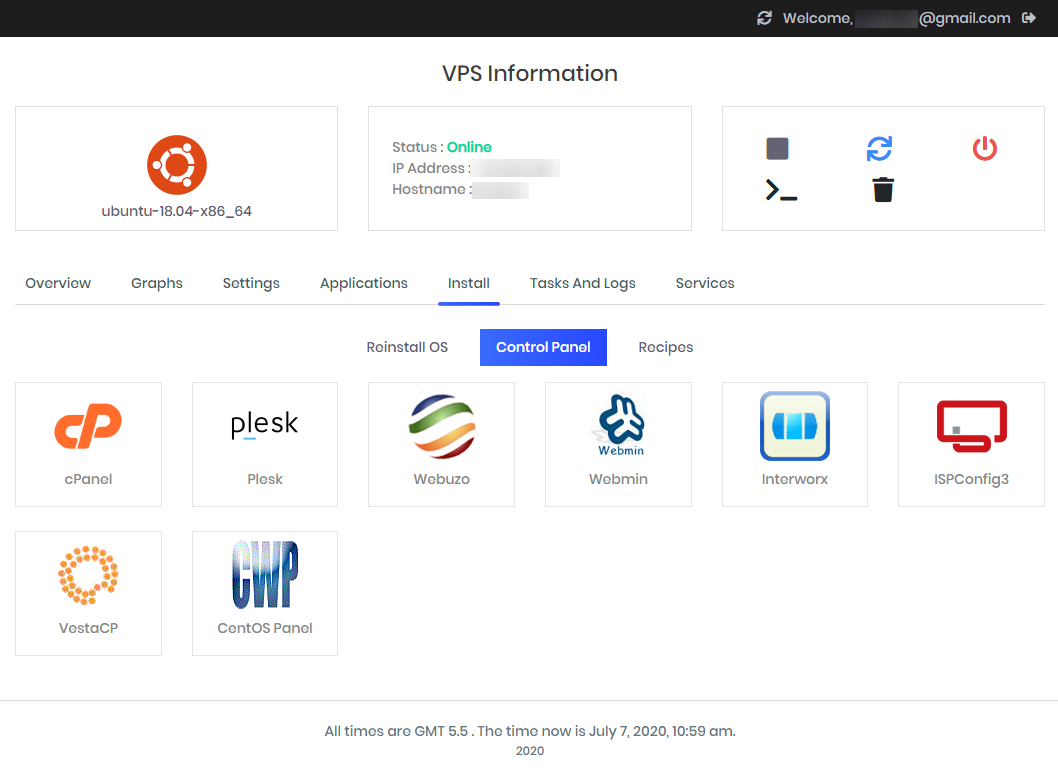Click the stop VPS square icon

(777, 148)
